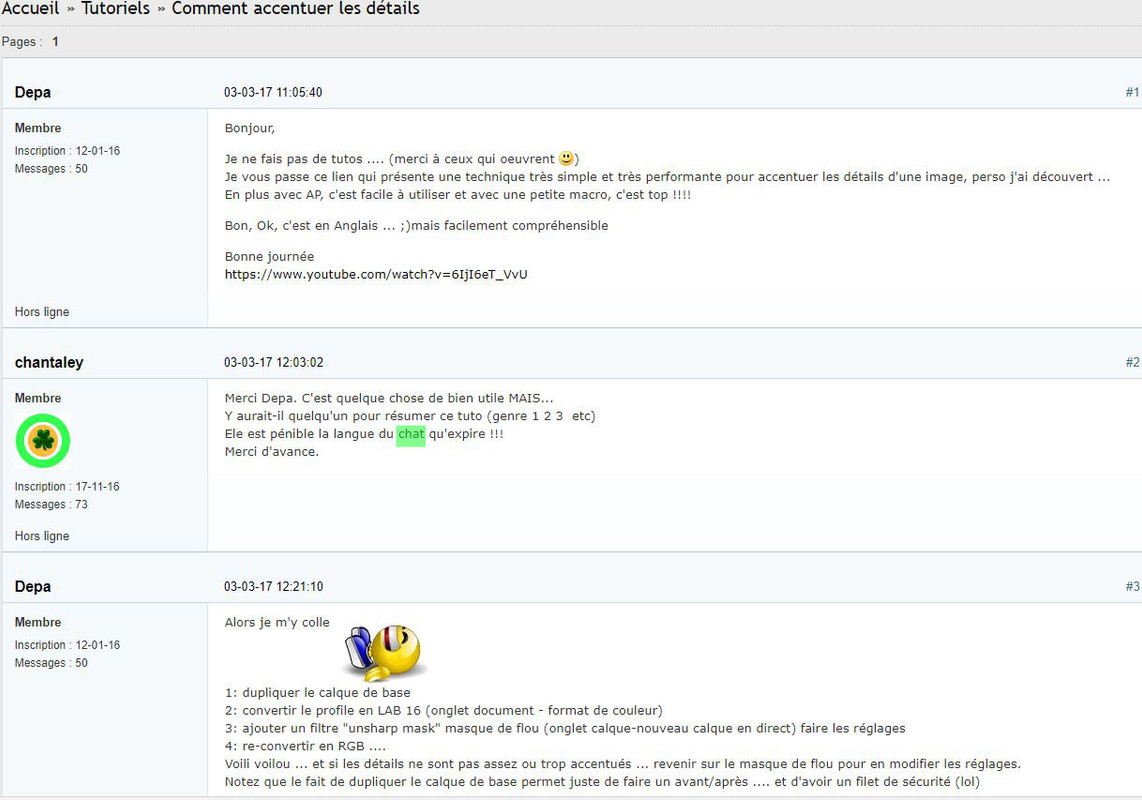Click Membre label under first Depa post
The width and height of the screenshot is (1142, 800).
pos(38,128)
